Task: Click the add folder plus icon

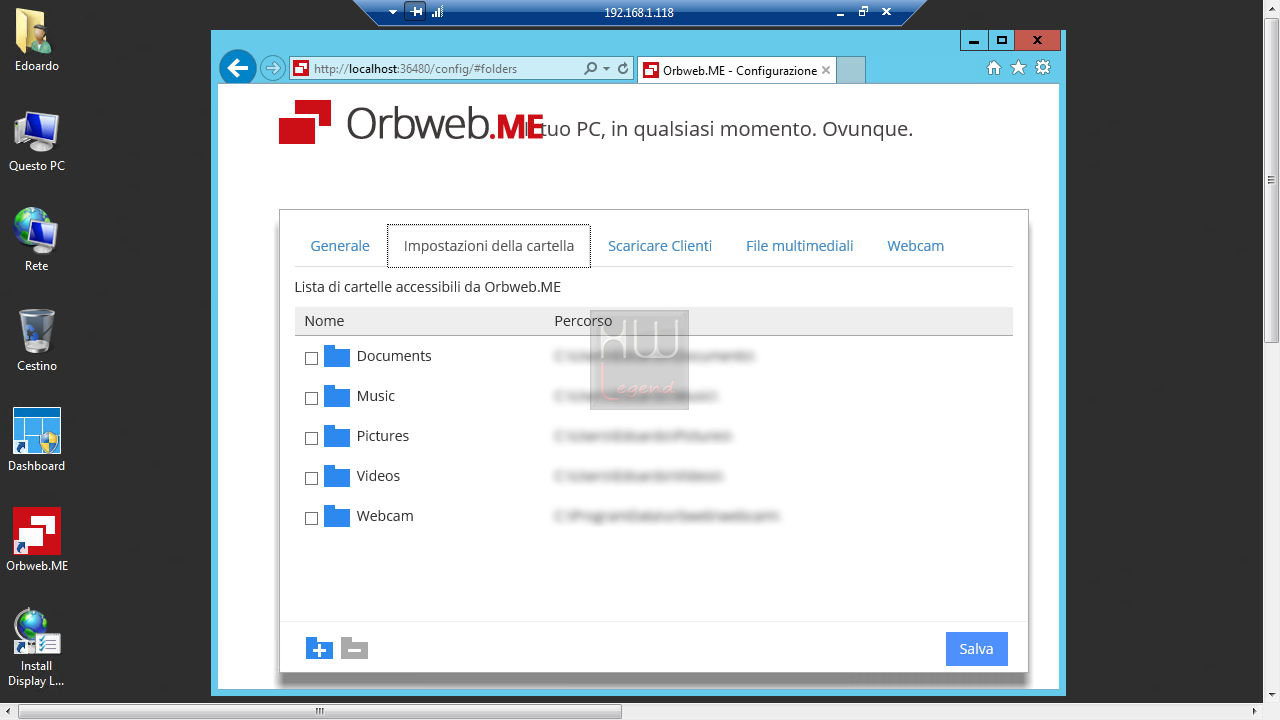Action: (x=319, y=648)
